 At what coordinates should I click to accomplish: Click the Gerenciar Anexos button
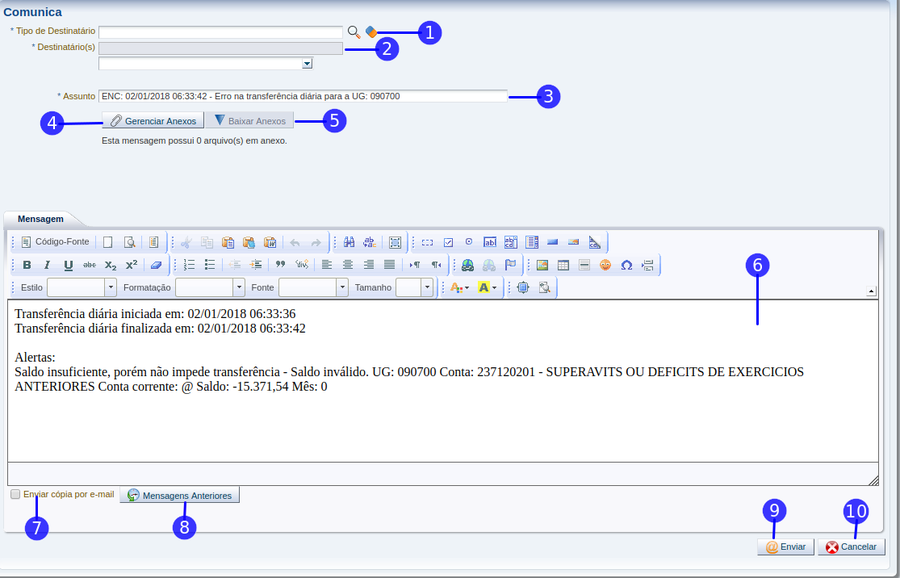tap(153, 121)
